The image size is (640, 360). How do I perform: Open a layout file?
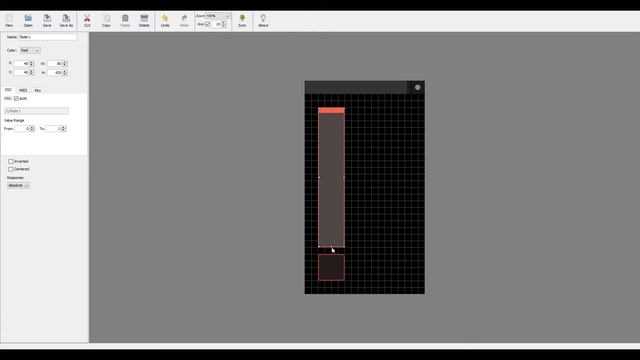point(28,20)
